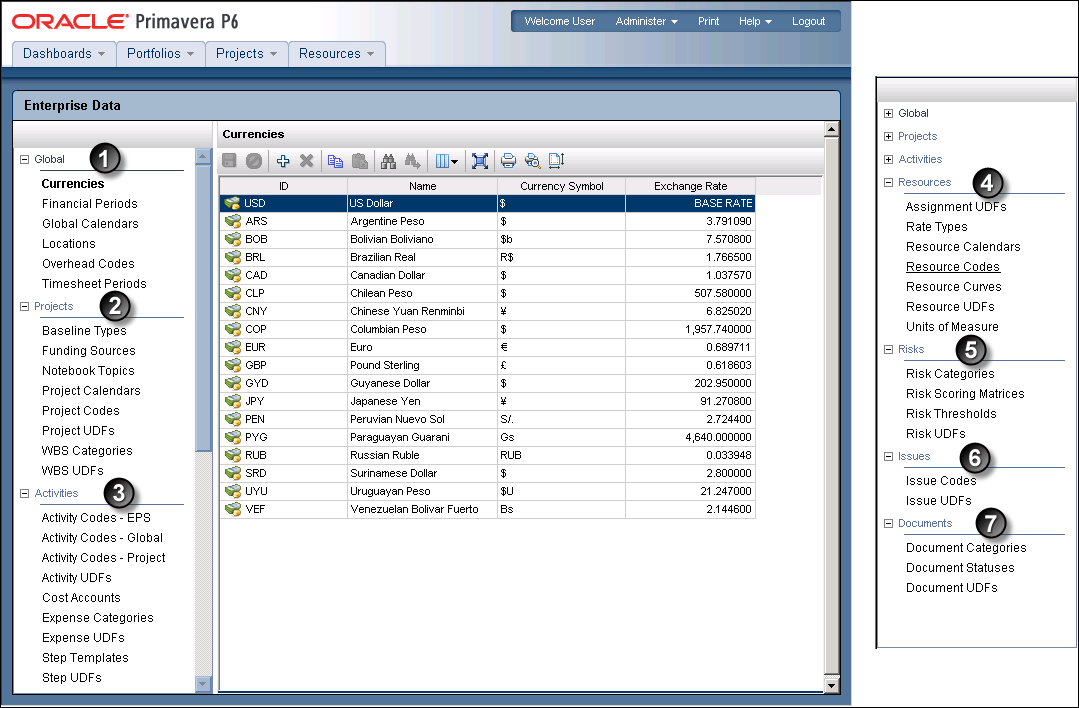The height and width of the screenshot is (708, 1079).
Task: Click the Cancel changes circle icon
Action: (254, 161)
